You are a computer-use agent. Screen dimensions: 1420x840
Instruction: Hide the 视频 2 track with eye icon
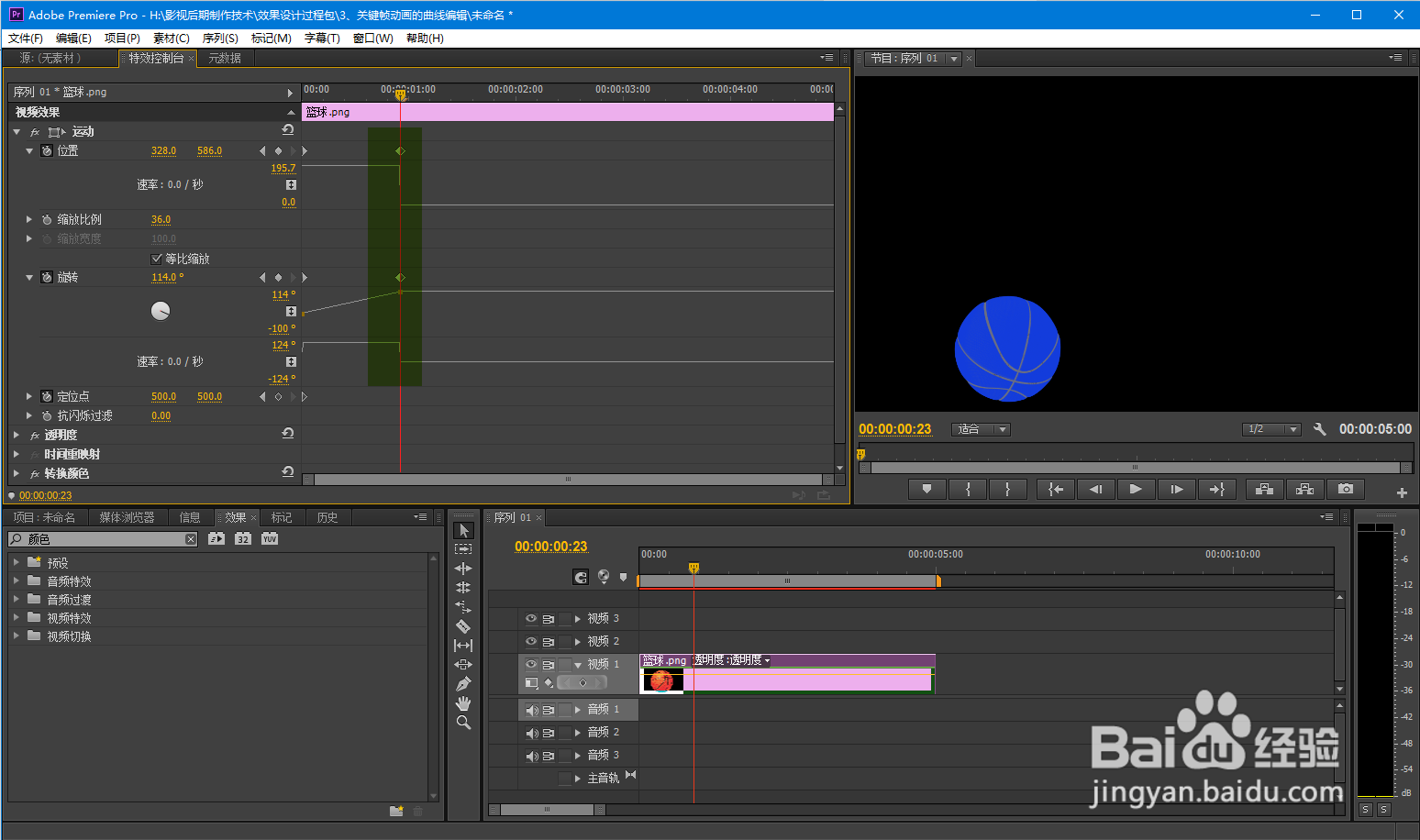pyautogui.click(x=531, y=641)
